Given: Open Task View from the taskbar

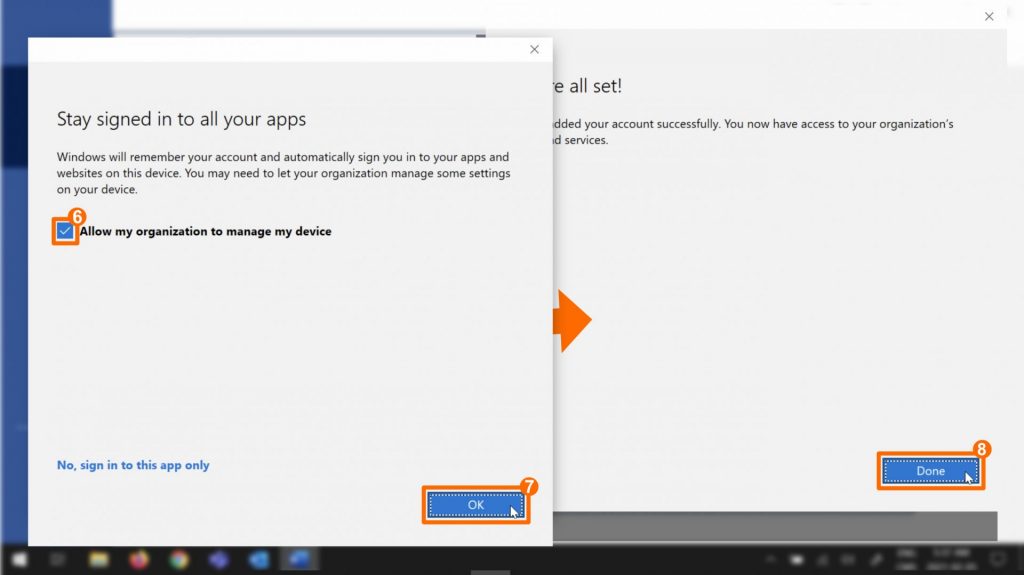Looking at the screenshot, I should [x=58, y=559].
